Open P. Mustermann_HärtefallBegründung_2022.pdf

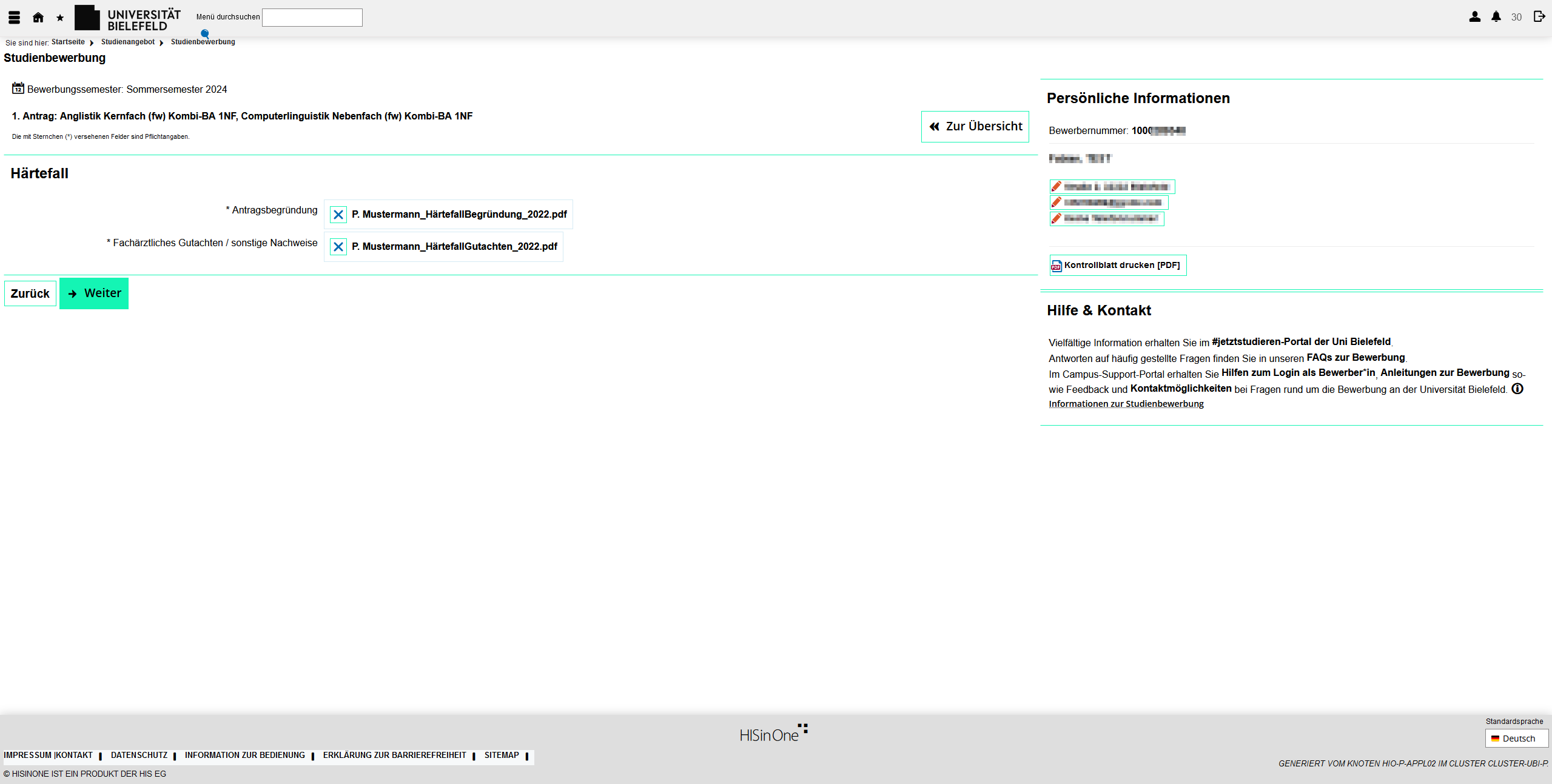click(459, 215)
